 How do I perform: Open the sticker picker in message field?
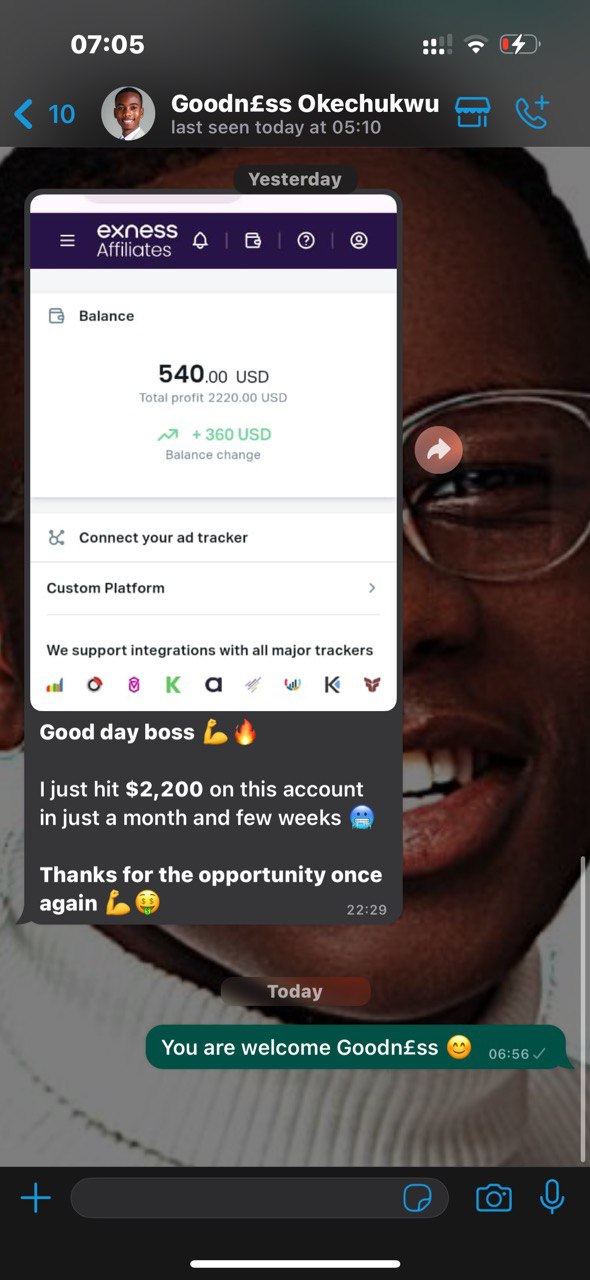(x=416, y=1198)
